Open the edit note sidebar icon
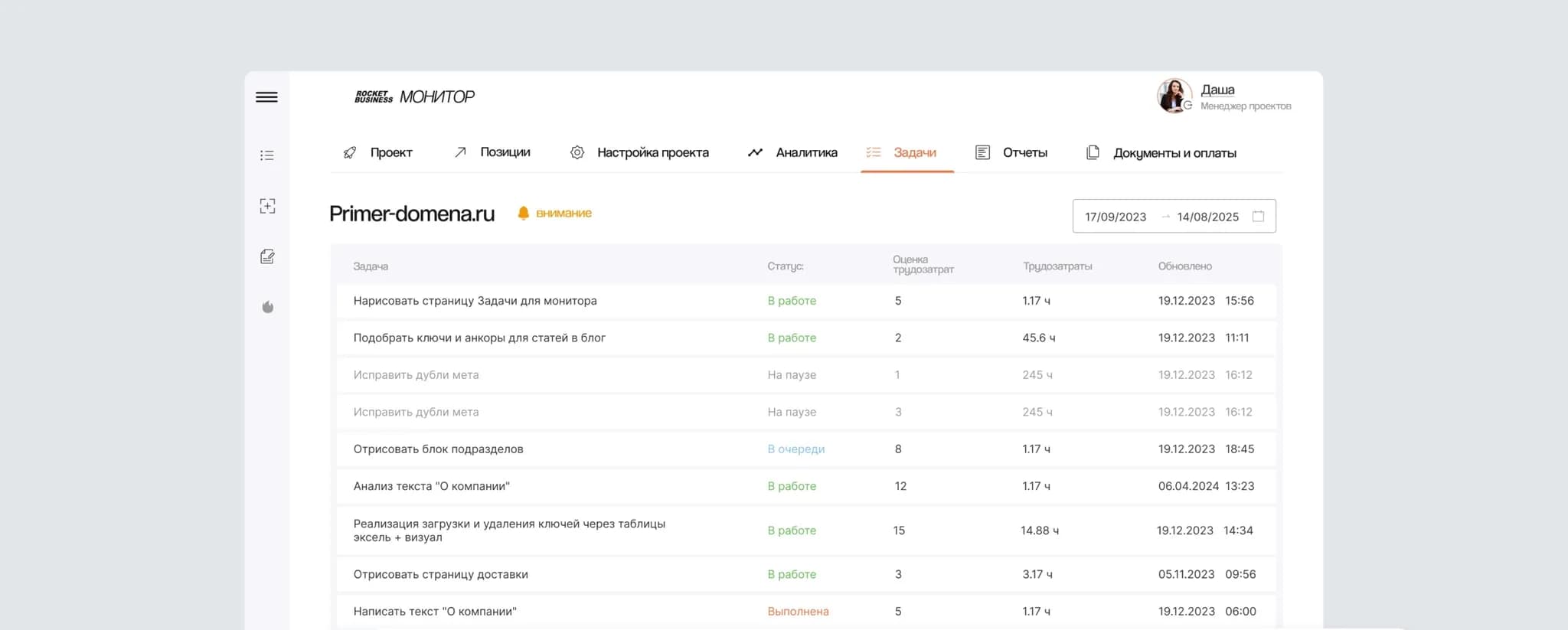 pos(267,256)
